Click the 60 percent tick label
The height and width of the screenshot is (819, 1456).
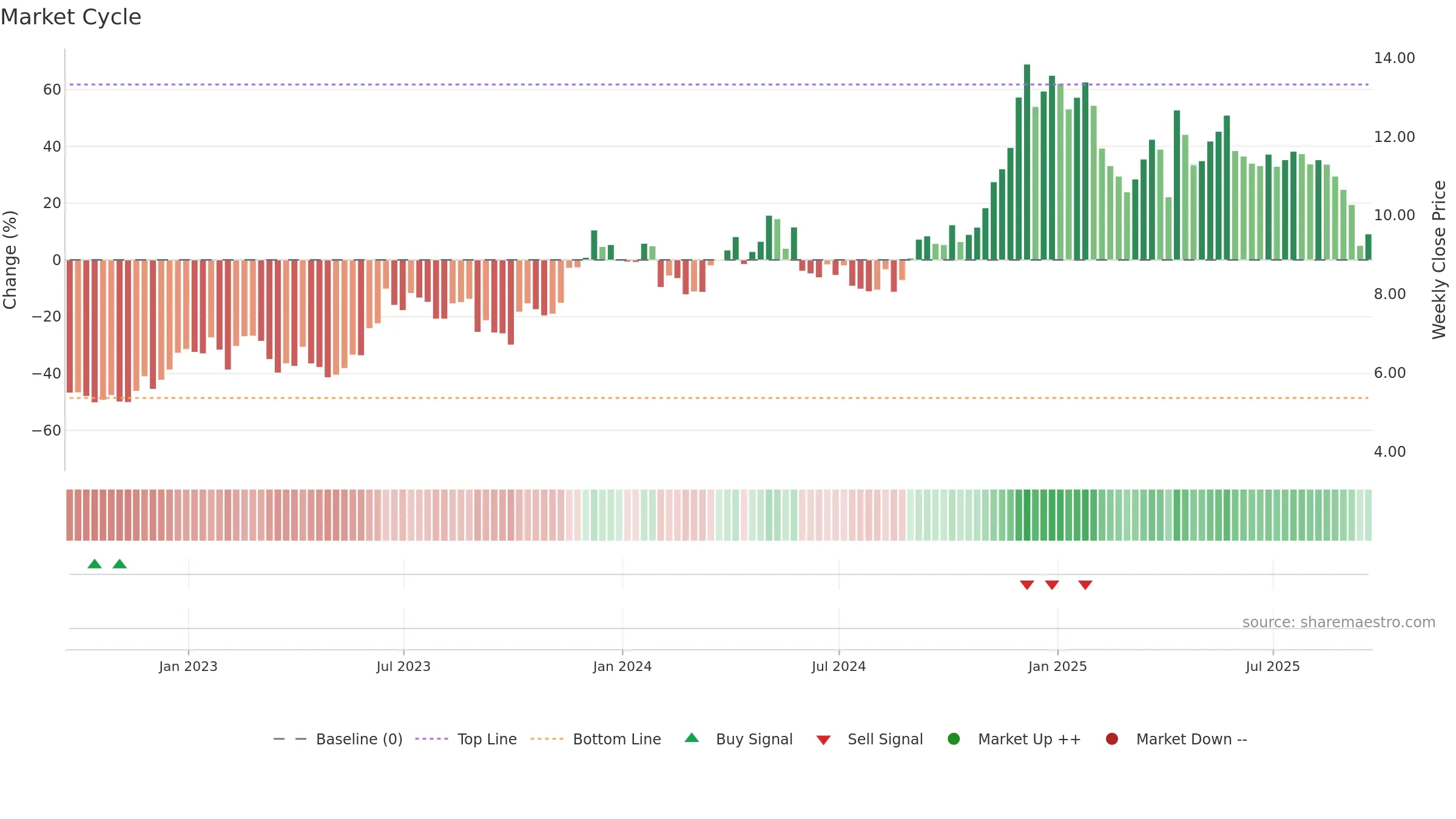52,90
